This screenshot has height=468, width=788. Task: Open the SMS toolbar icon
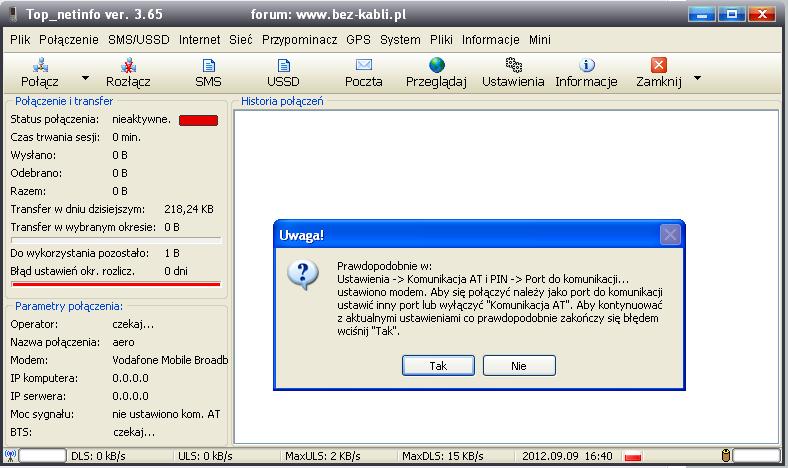click(x=208, y=66)
